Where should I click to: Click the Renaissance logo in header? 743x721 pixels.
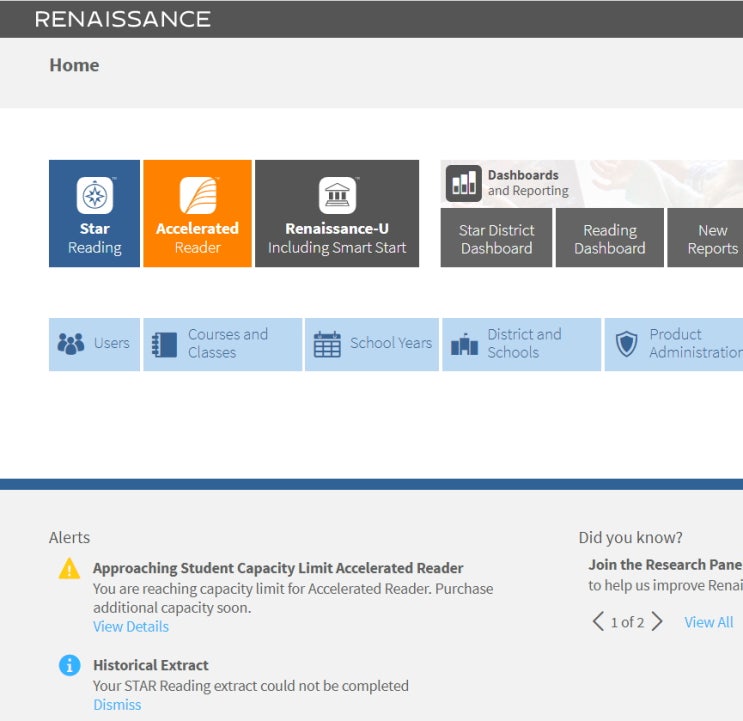pos(122,19)
